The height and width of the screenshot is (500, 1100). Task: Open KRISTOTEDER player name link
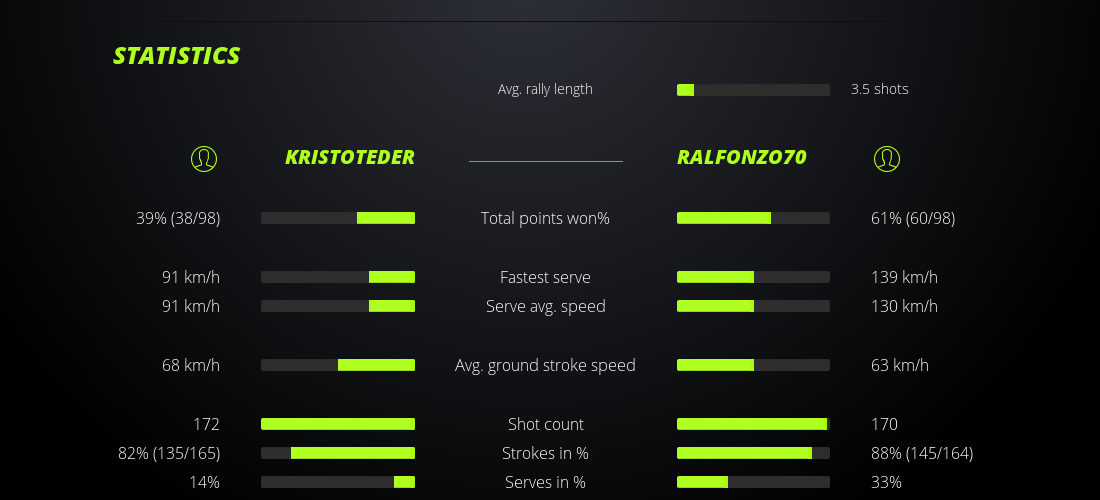(x=349, y=157)
